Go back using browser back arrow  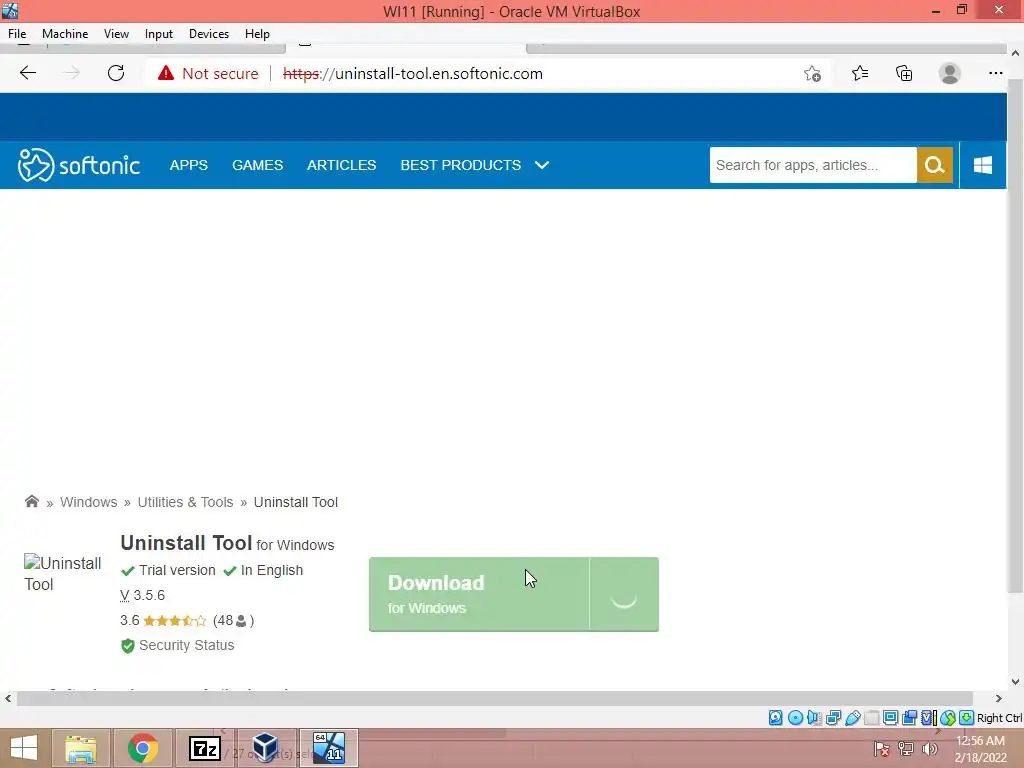point(28,73)
